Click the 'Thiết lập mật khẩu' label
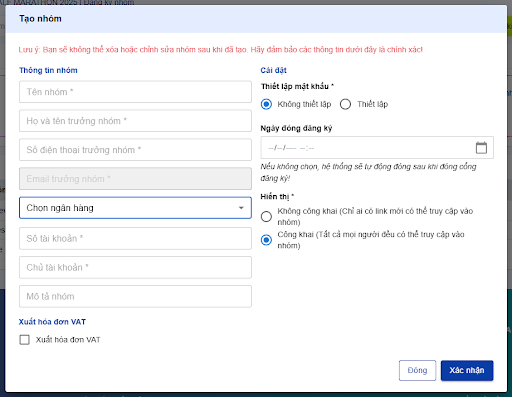Viewport: 512px width, 397px height. 297,86
